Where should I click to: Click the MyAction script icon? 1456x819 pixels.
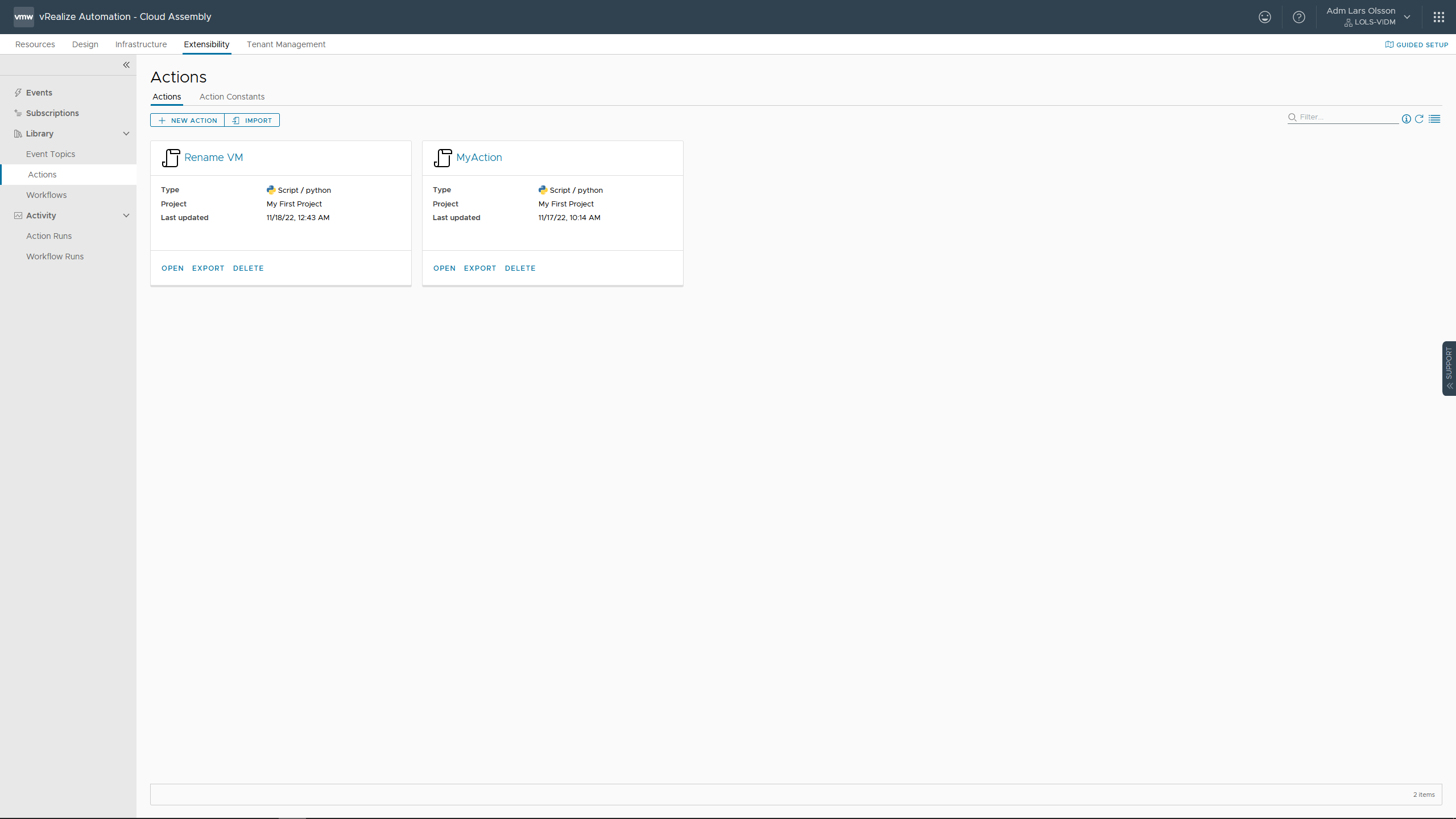[442, 158]
